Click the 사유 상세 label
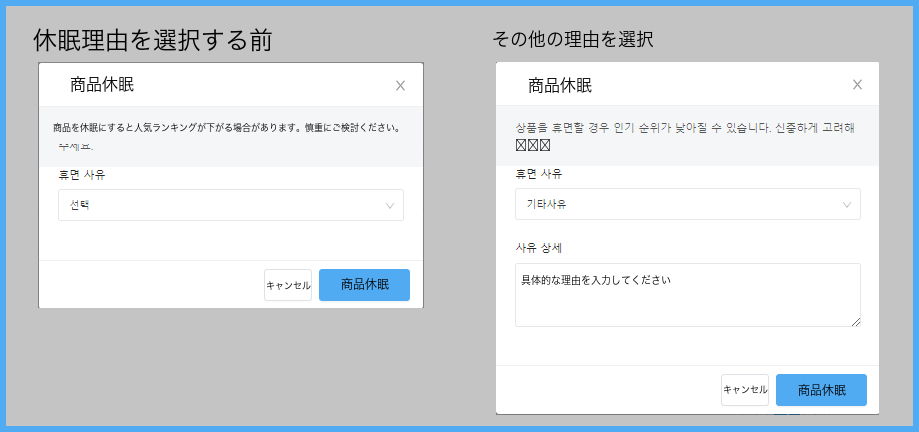The height and width of the screenshot is (432, 919). pyautogui.click(x=539, y=248)
